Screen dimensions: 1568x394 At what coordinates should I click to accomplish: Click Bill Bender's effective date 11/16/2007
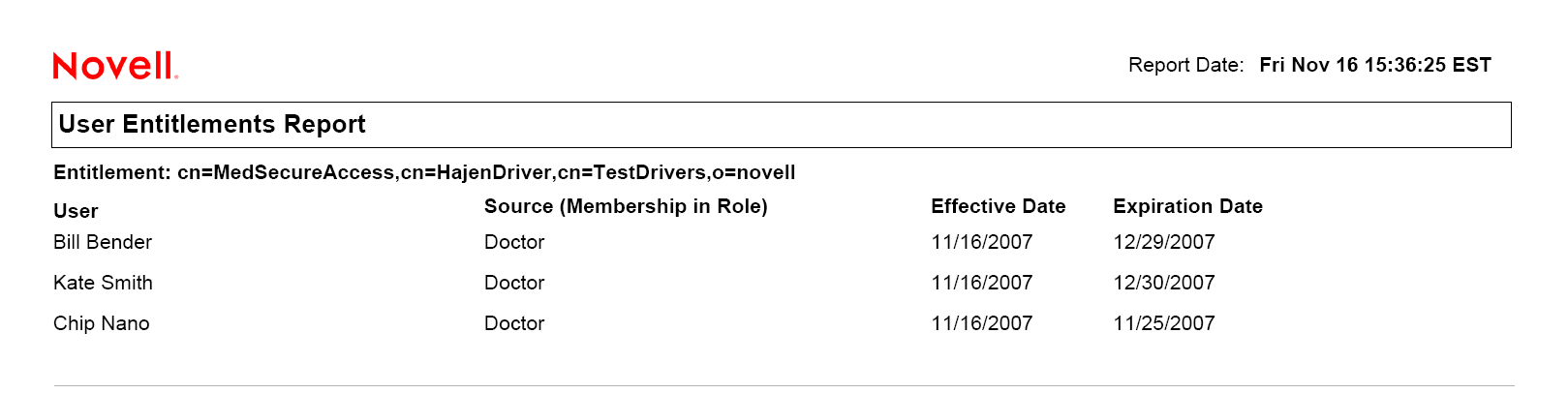coord(982,242)
